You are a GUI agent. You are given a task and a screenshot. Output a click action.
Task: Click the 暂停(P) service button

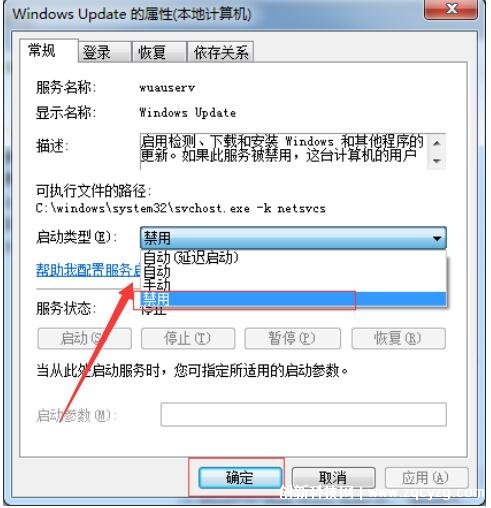292,338
